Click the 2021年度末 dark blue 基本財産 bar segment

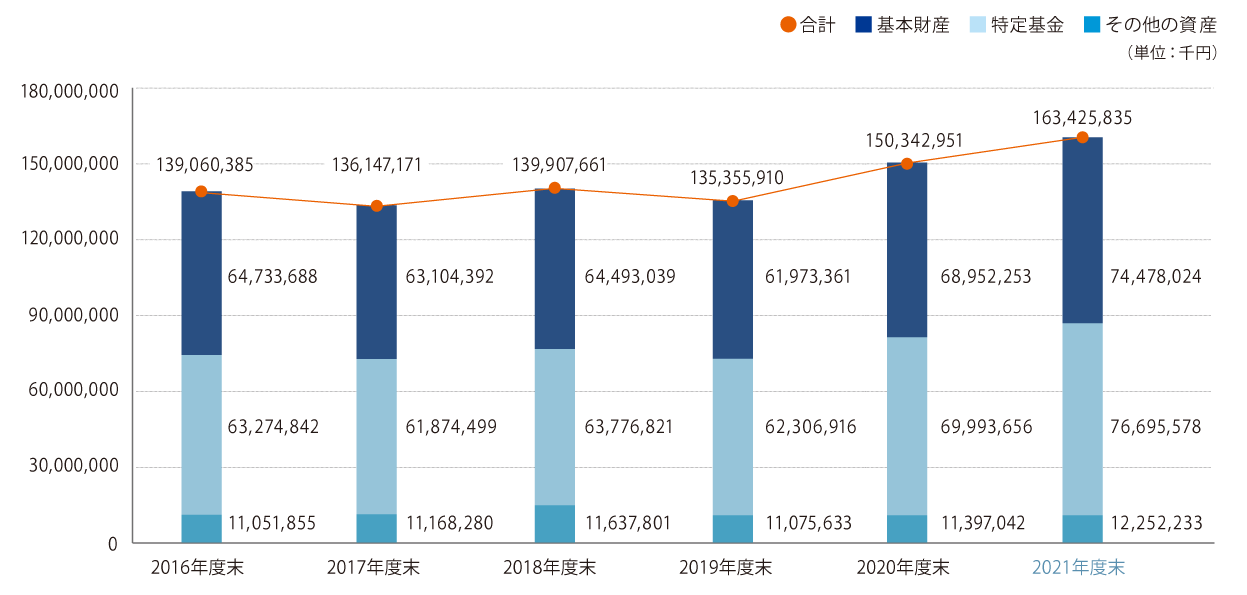(x=1082, y=230)
